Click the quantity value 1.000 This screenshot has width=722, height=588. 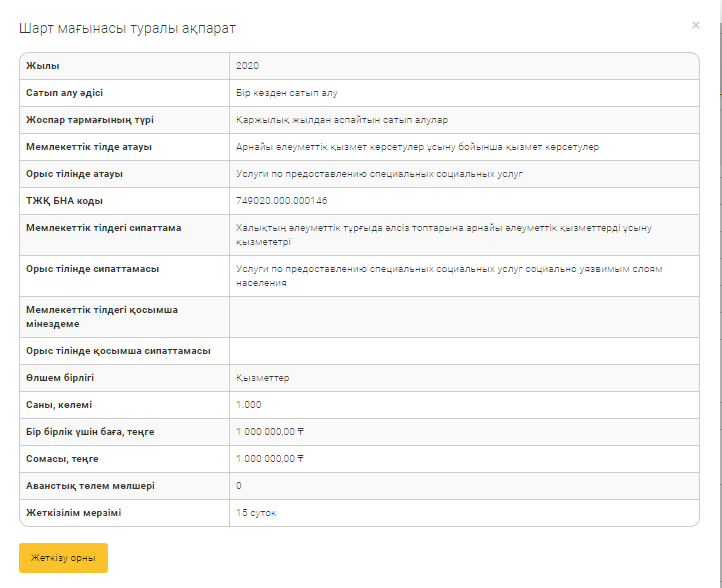(x=249, y=405)
